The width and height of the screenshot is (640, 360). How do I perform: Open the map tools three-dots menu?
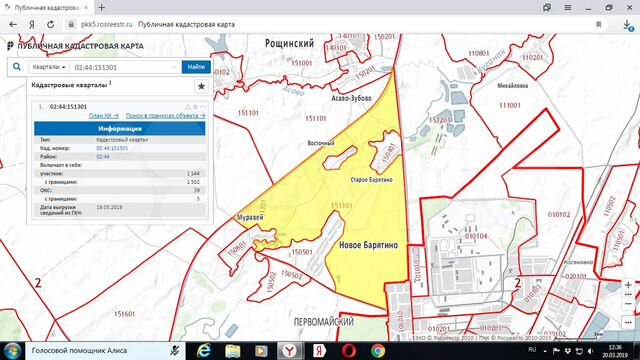click(x=628, y=322)
